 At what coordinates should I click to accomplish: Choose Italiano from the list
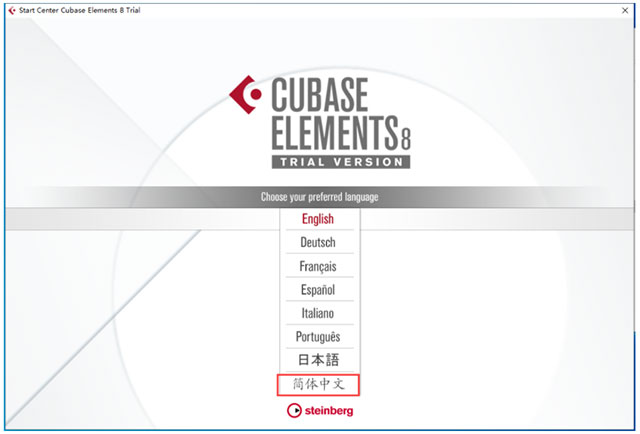point(318,313)
